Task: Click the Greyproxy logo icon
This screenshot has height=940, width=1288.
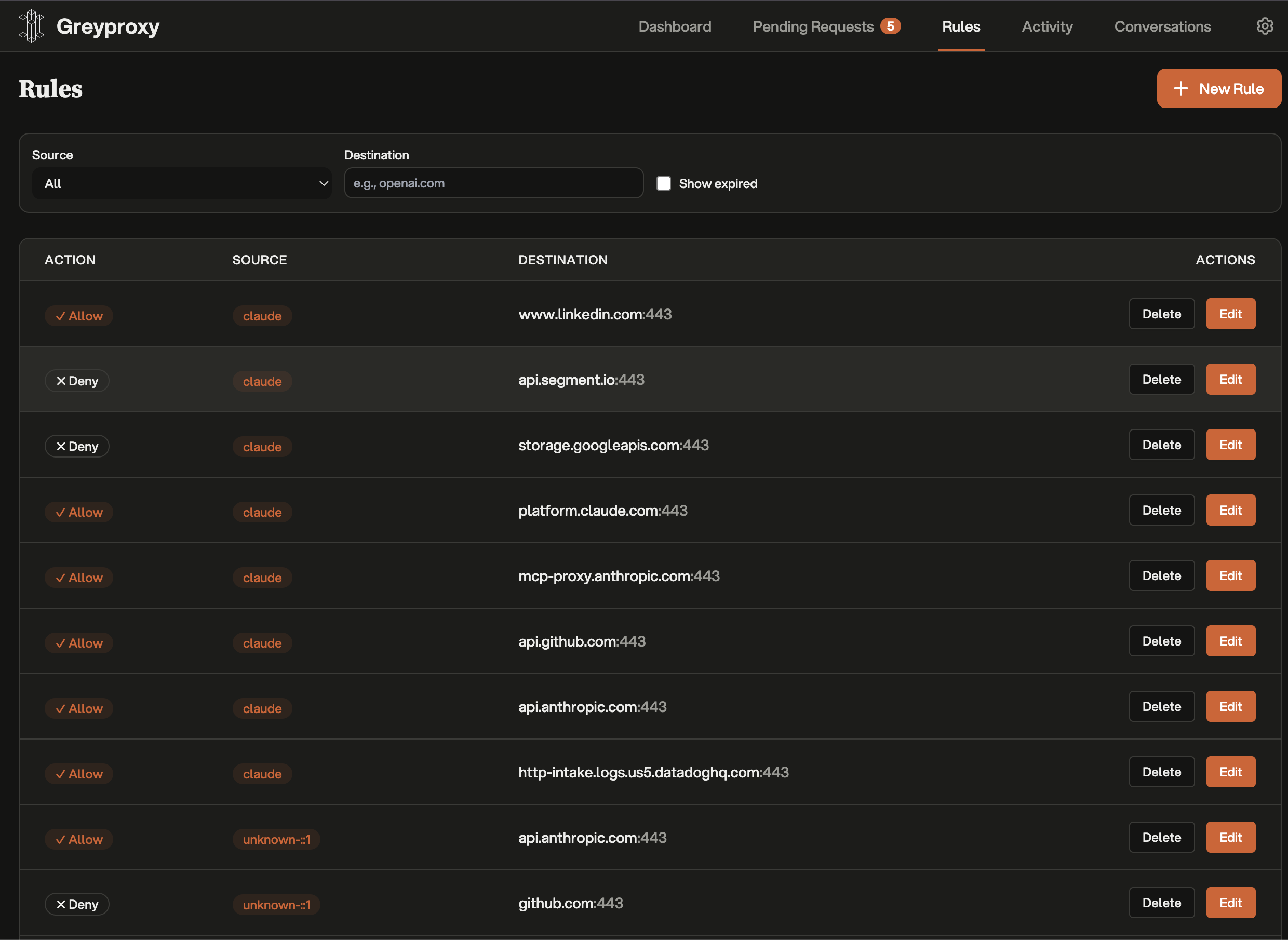Action: click(x=31, y=26)
